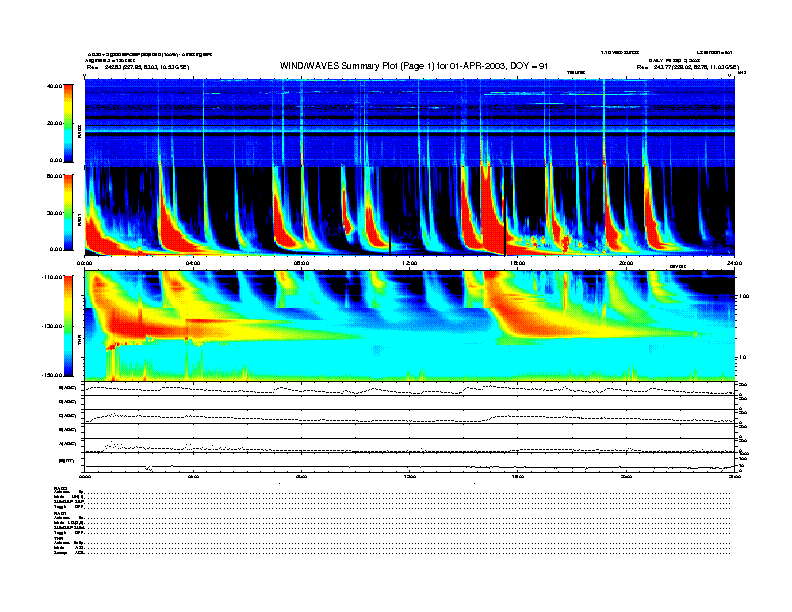The height and width of the screenshot is (612, 792).
Task: Select the 04:00 label below RAD1 panel
Action: [x=192, y=264]
